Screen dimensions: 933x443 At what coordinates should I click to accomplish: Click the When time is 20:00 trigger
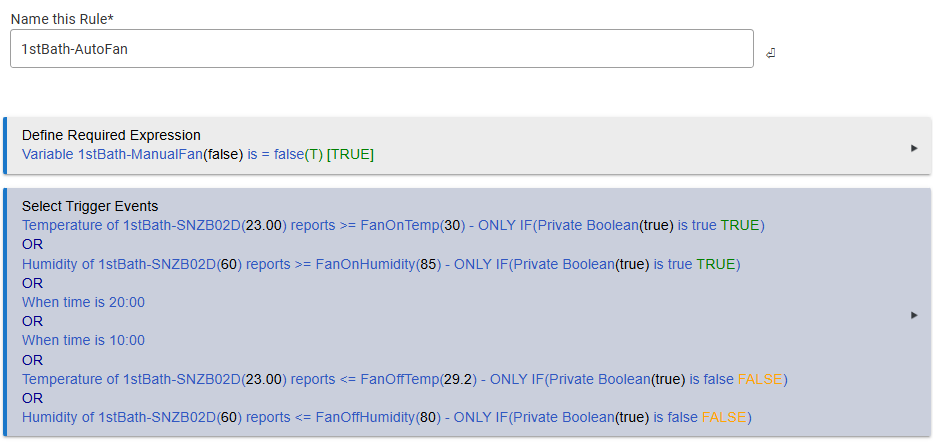click(x=83, y=302)
